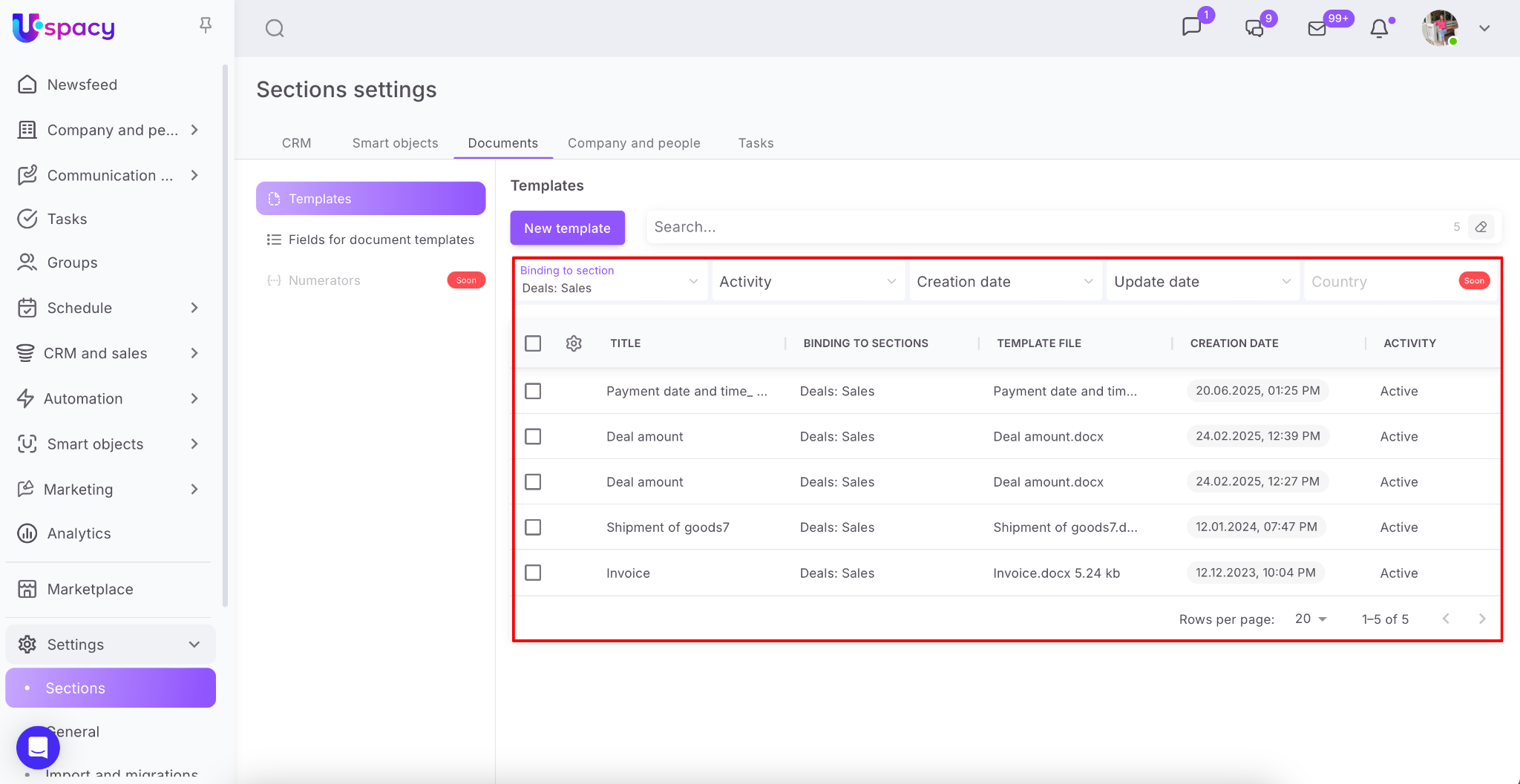Screen dimensions: 1520x784
Task: Toggle the select-all checkbox in table header
Action: (x=533, y=343)
